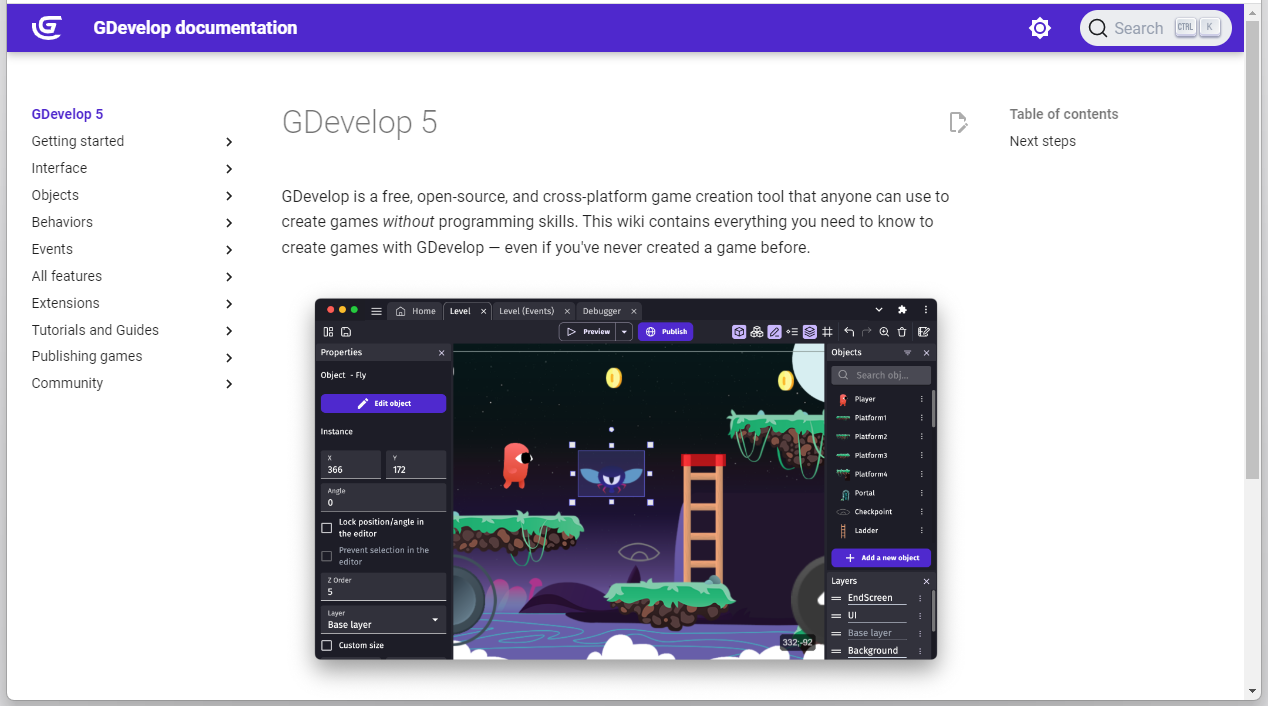
Task: Open the Publishing games sidebar page
Action: [87, 356]
